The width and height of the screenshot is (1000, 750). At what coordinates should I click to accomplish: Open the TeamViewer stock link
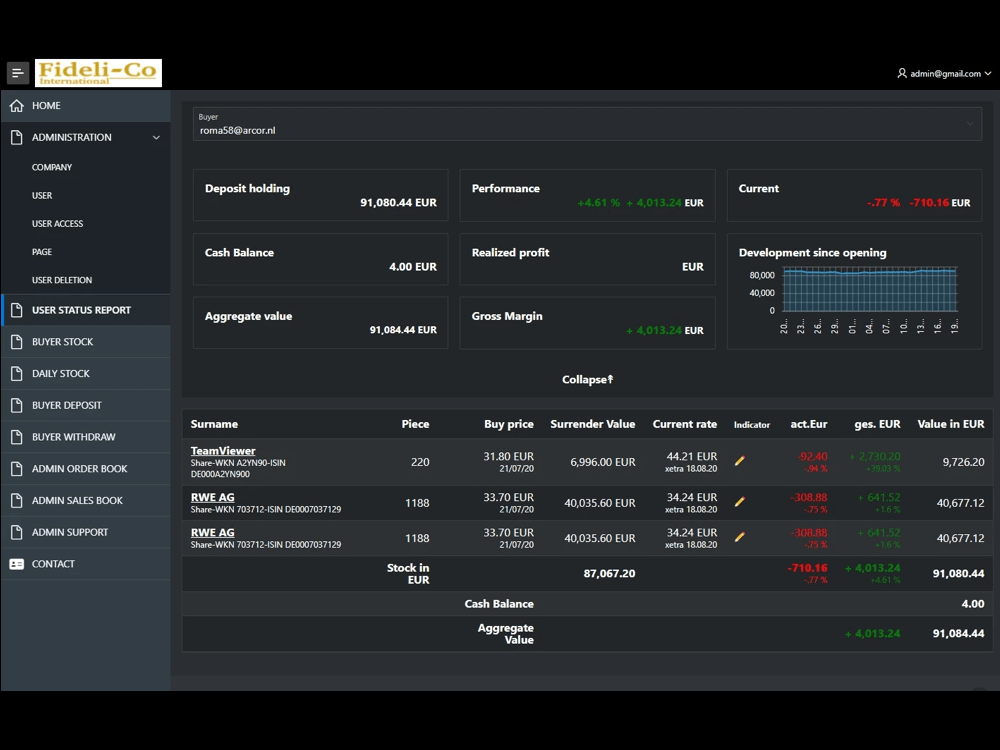[223, 451]
